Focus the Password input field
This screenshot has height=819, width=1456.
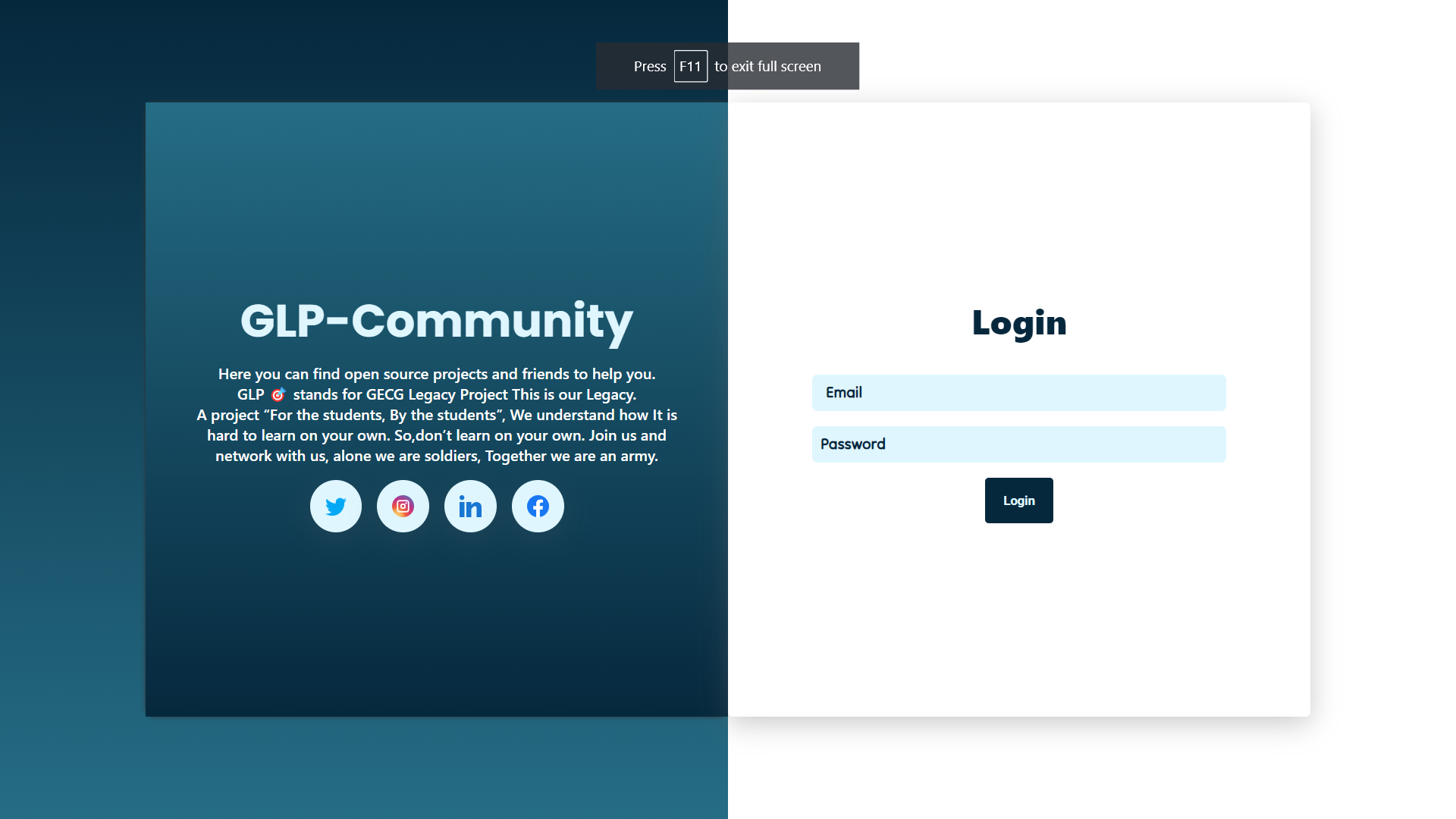tap(1018, 444)
